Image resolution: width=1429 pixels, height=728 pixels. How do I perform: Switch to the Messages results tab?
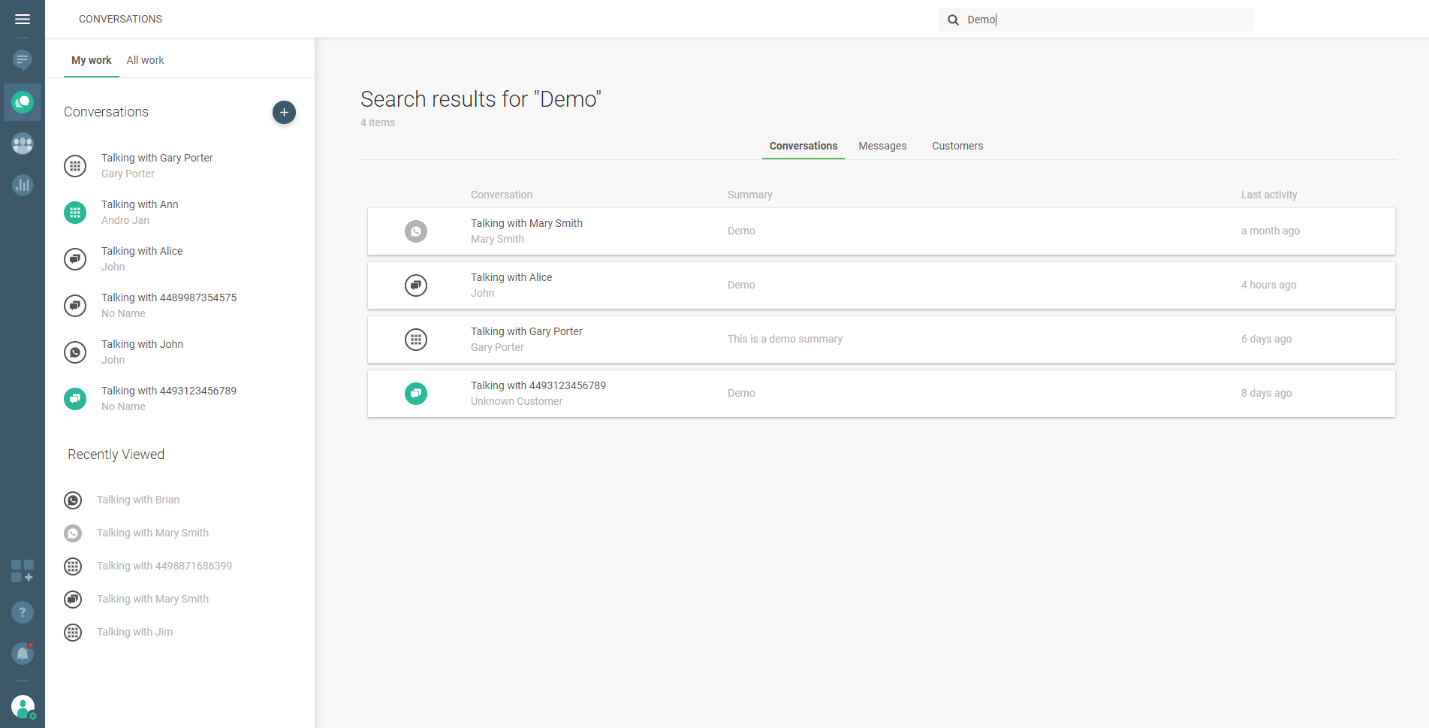tap(882, 146)
